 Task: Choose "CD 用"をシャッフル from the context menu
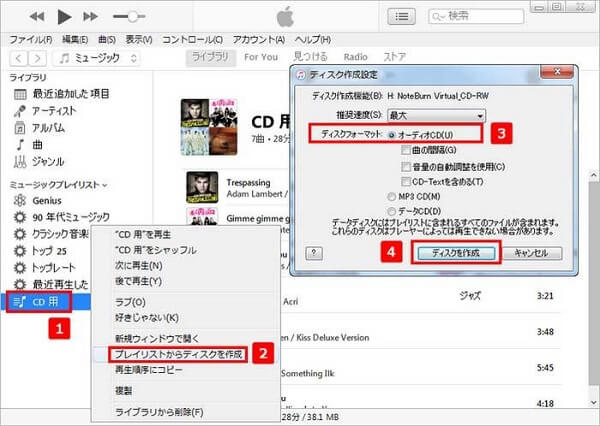point(156,250)
